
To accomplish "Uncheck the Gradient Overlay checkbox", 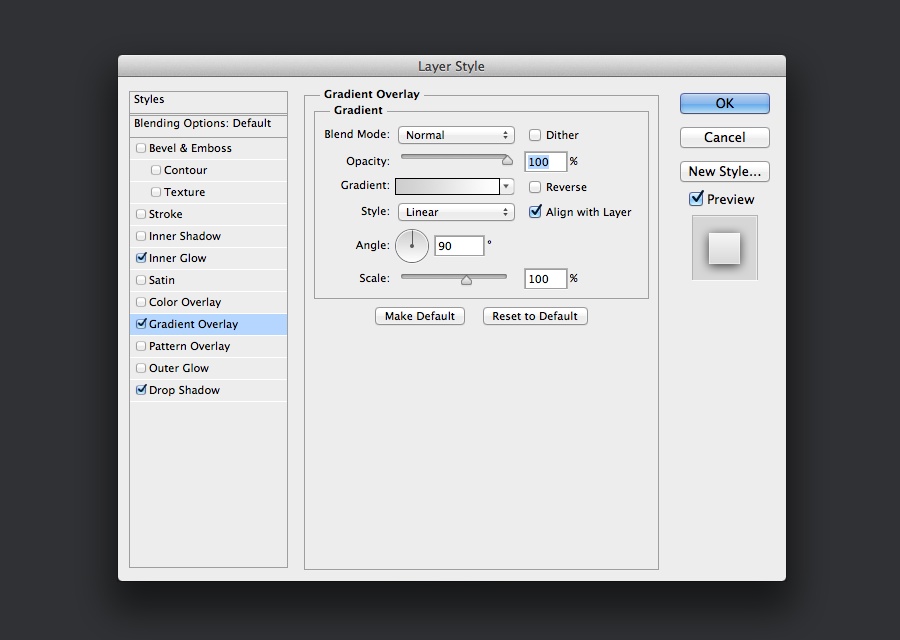I will coord(141,324).
